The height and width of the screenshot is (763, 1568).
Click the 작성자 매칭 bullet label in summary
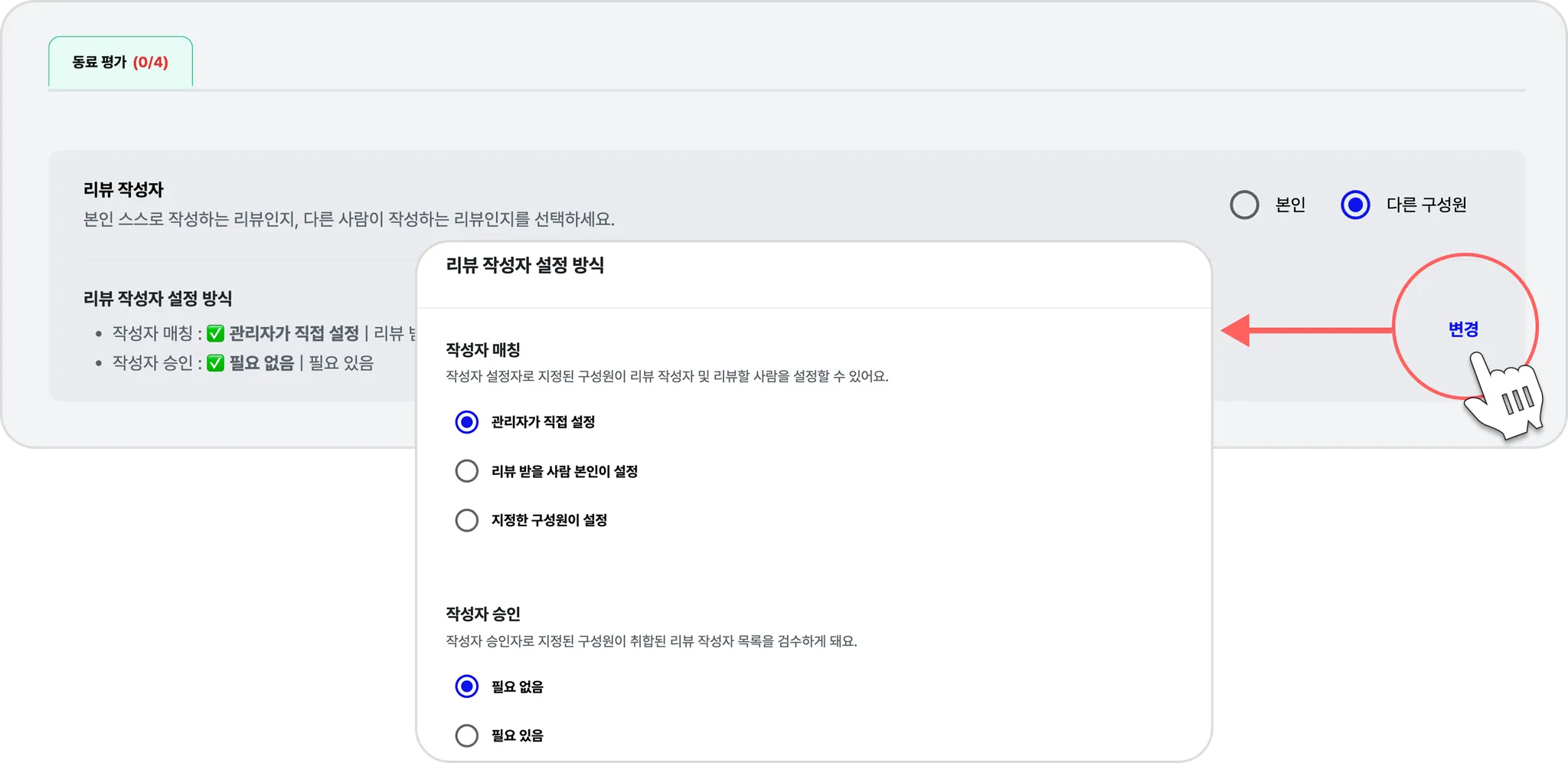152,333
